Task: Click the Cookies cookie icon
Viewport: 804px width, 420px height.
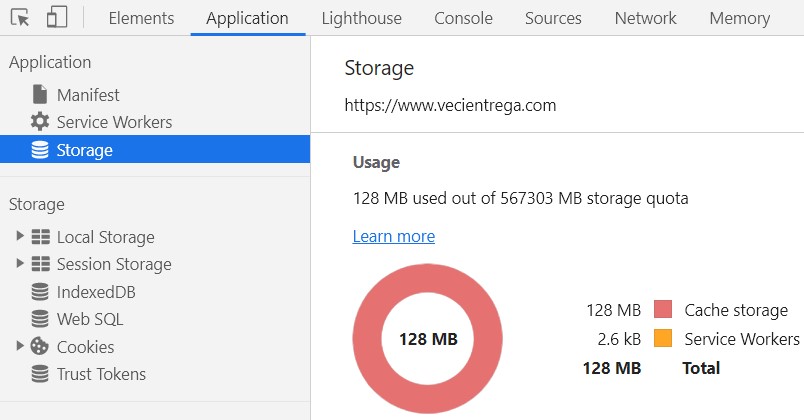Action: tap(40, 347)
